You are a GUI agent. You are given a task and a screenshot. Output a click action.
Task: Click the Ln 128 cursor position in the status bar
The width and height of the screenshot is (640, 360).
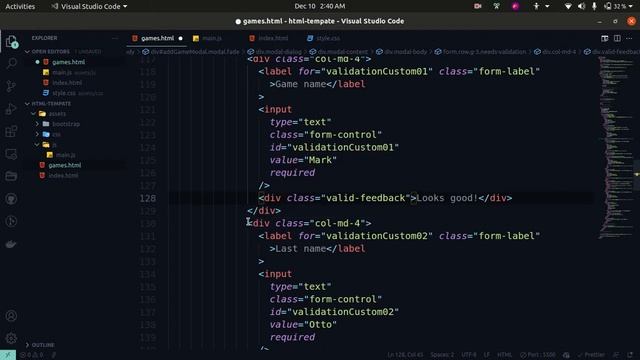tap(405, 355)
